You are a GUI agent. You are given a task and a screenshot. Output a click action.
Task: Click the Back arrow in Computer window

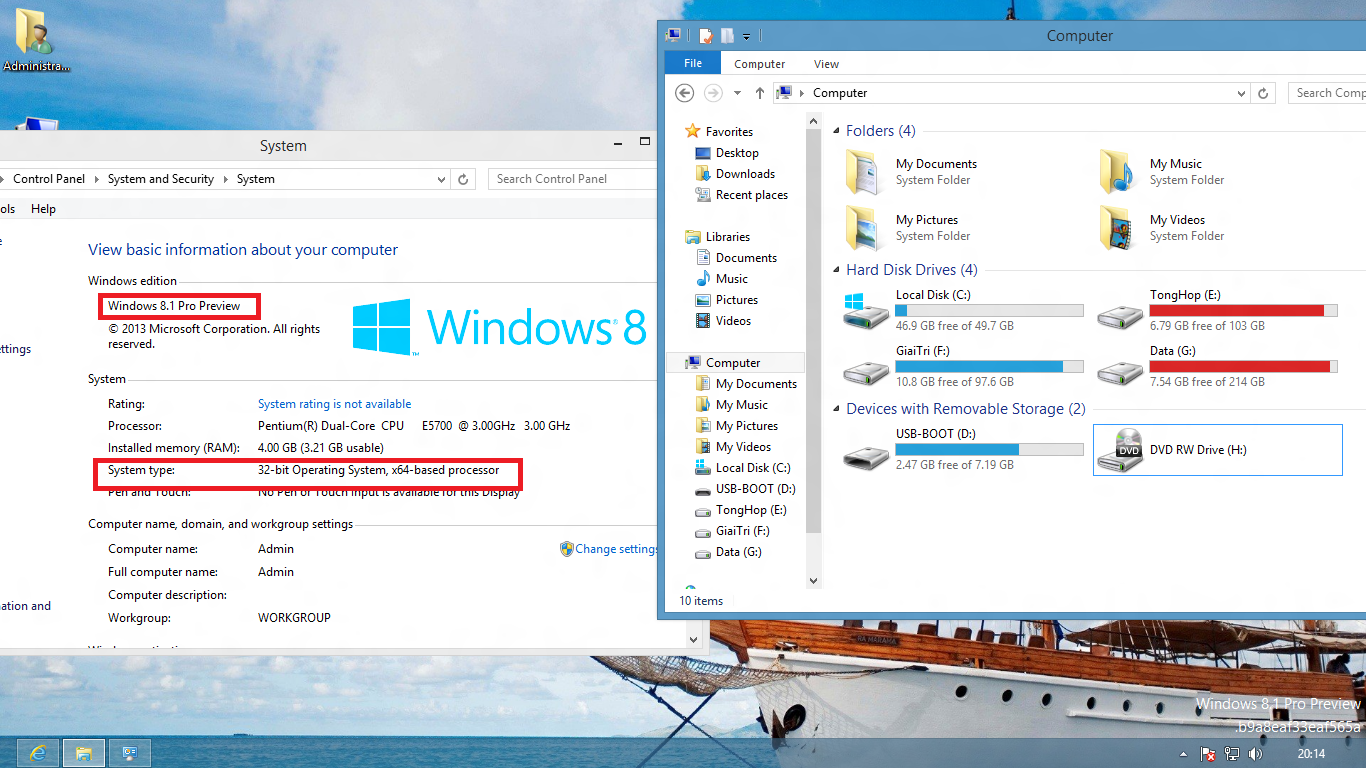pyautogui.click(x=684, y=93)
